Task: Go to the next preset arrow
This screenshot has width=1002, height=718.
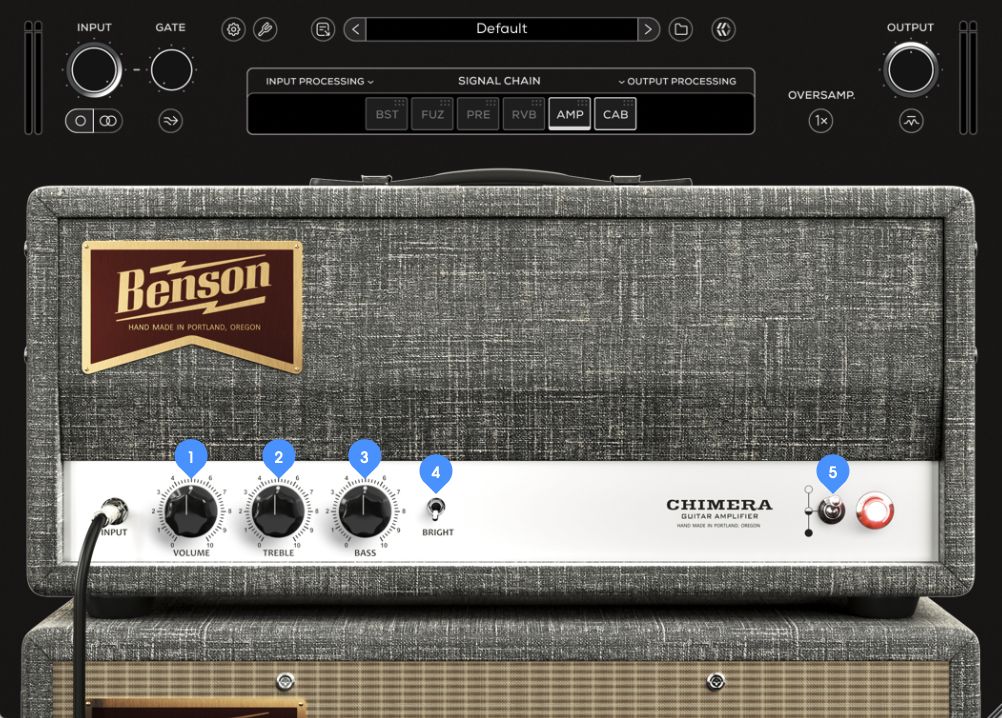Action: [x=649, y=29]
